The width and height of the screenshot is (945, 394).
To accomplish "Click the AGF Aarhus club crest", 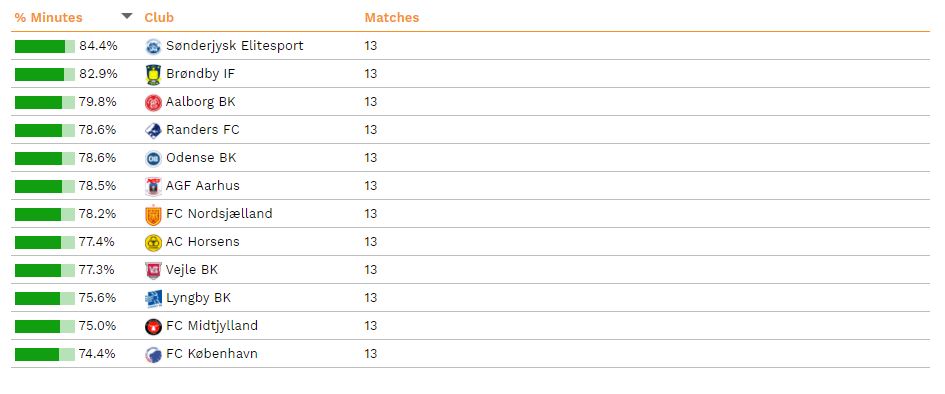I will click(x=153, y=186).
